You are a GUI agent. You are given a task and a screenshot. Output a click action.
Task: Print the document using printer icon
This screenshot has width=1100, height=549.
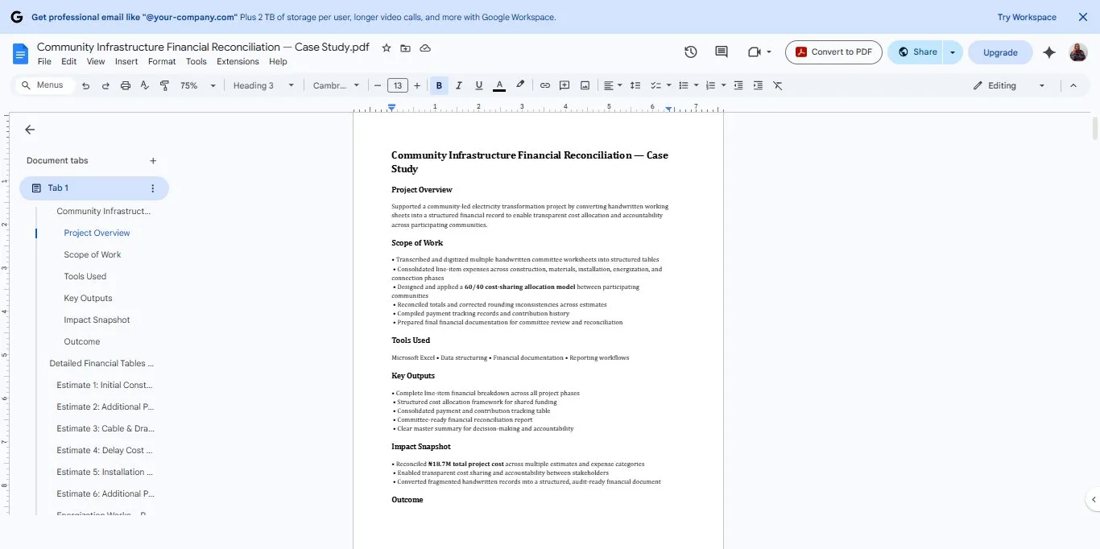[x=126, y=86]
